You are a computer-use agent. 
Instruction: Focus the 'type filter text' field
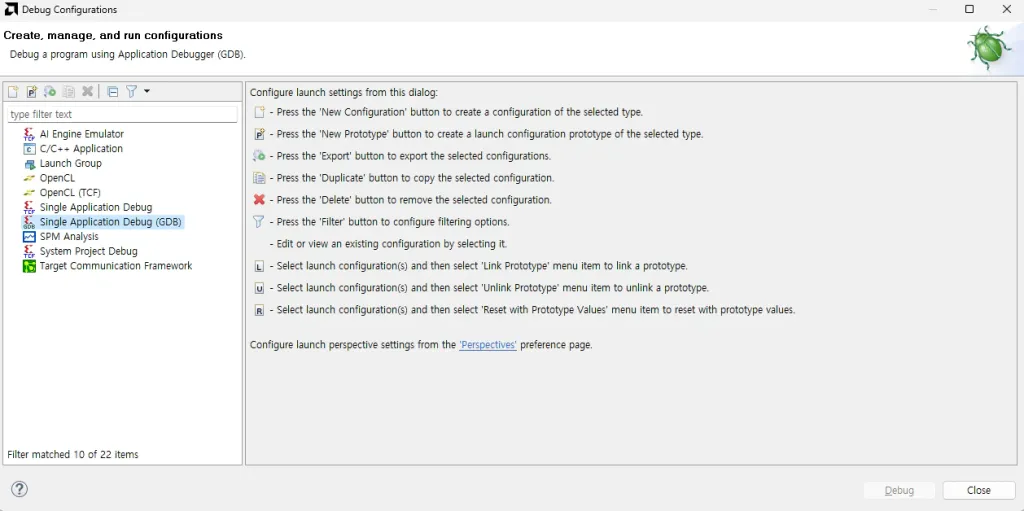point(122,115)
